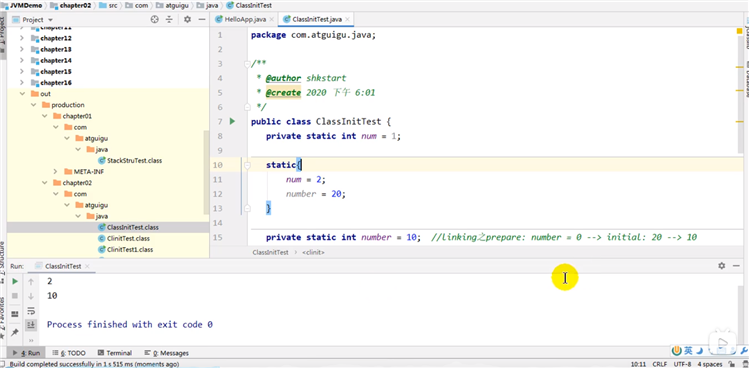Show more Run toolbar actions chevrons

pos(31,341)
